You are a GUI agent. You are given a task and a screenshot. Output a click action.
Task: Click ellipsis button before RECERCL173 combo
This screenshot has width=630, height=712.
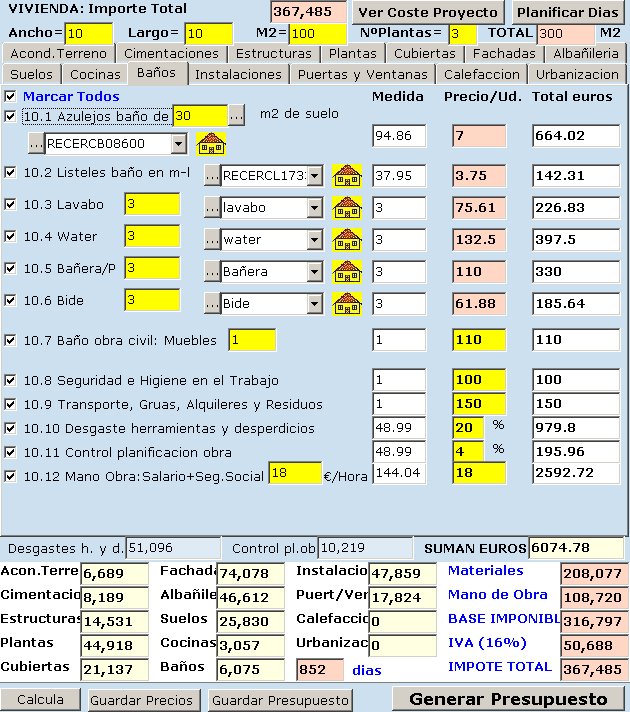pos(212,176)
